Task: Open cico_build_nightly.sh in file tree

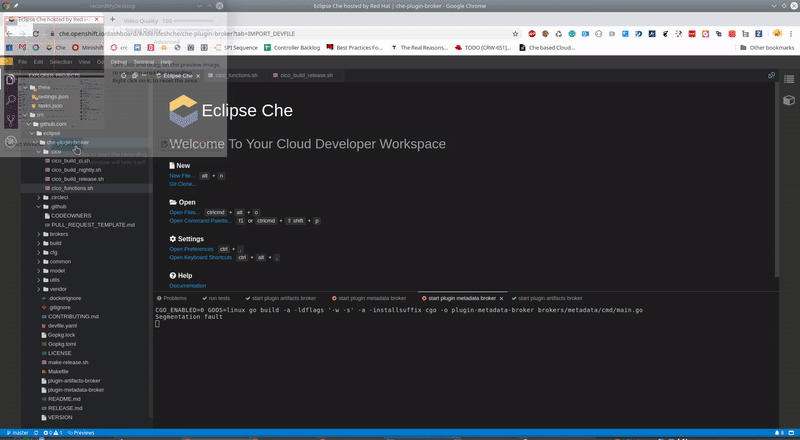Action: pyautogui.click(x=76, y=170)
